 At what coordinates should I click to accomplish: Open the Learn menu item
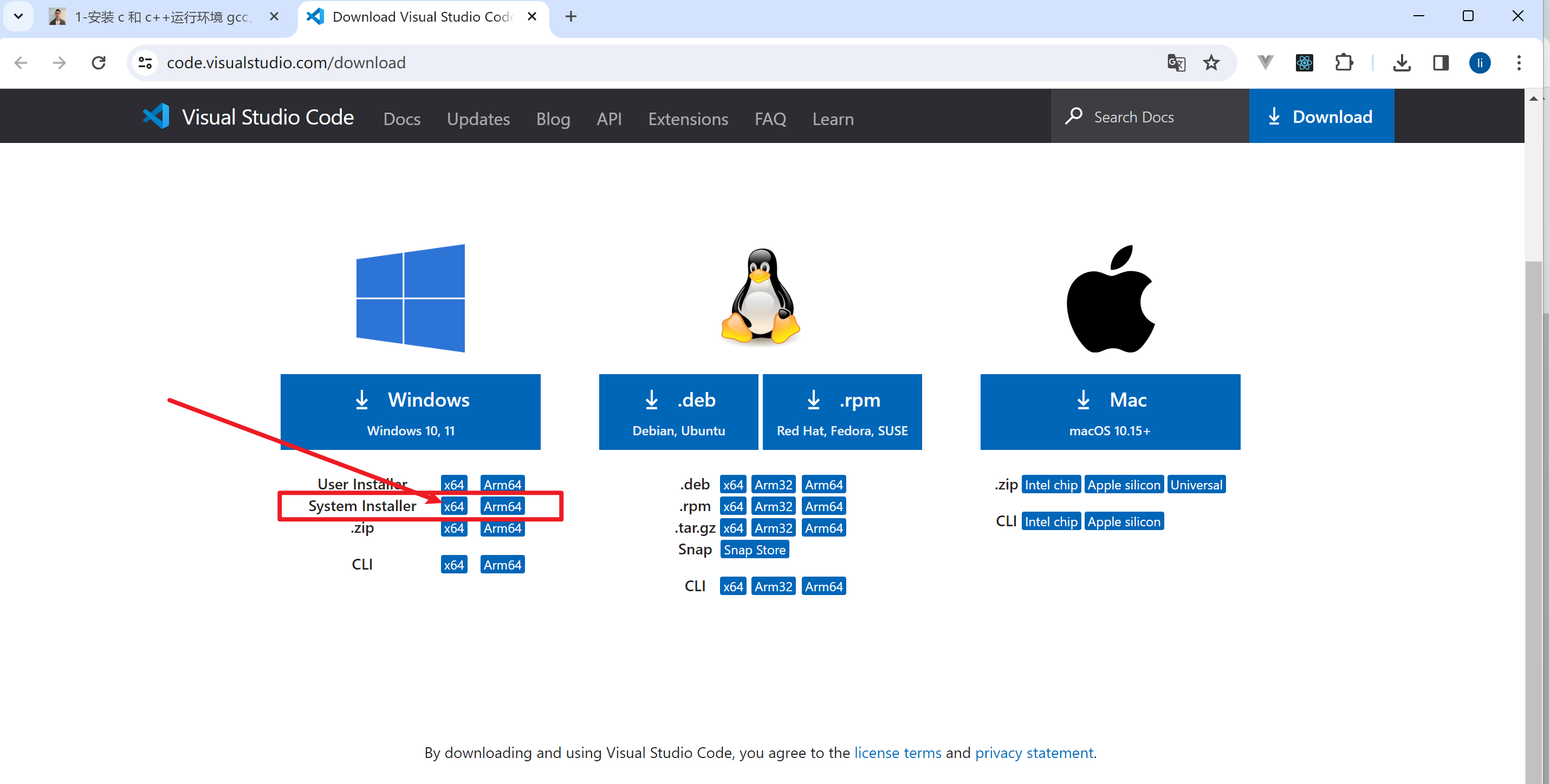[x=833, y=119]
